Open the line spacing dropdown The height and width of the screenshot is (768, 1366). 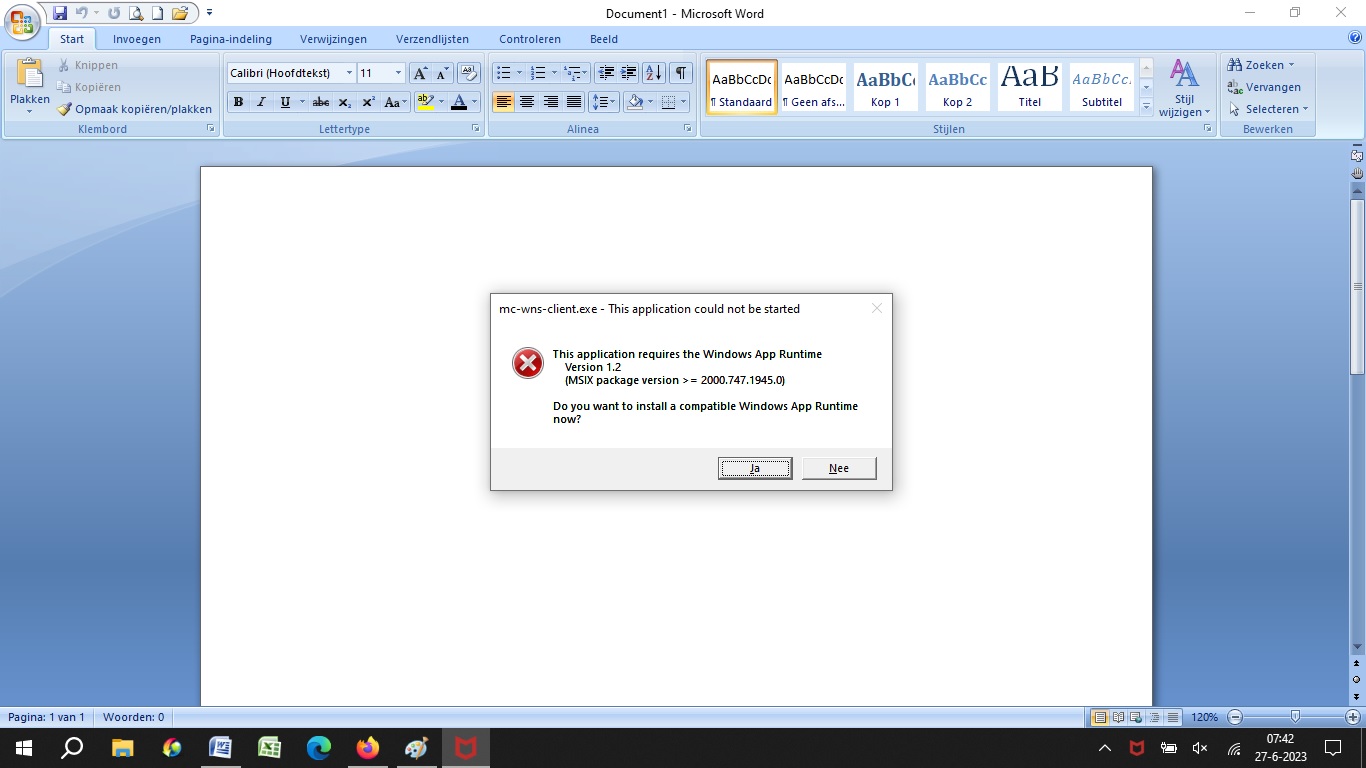[603, 102]
